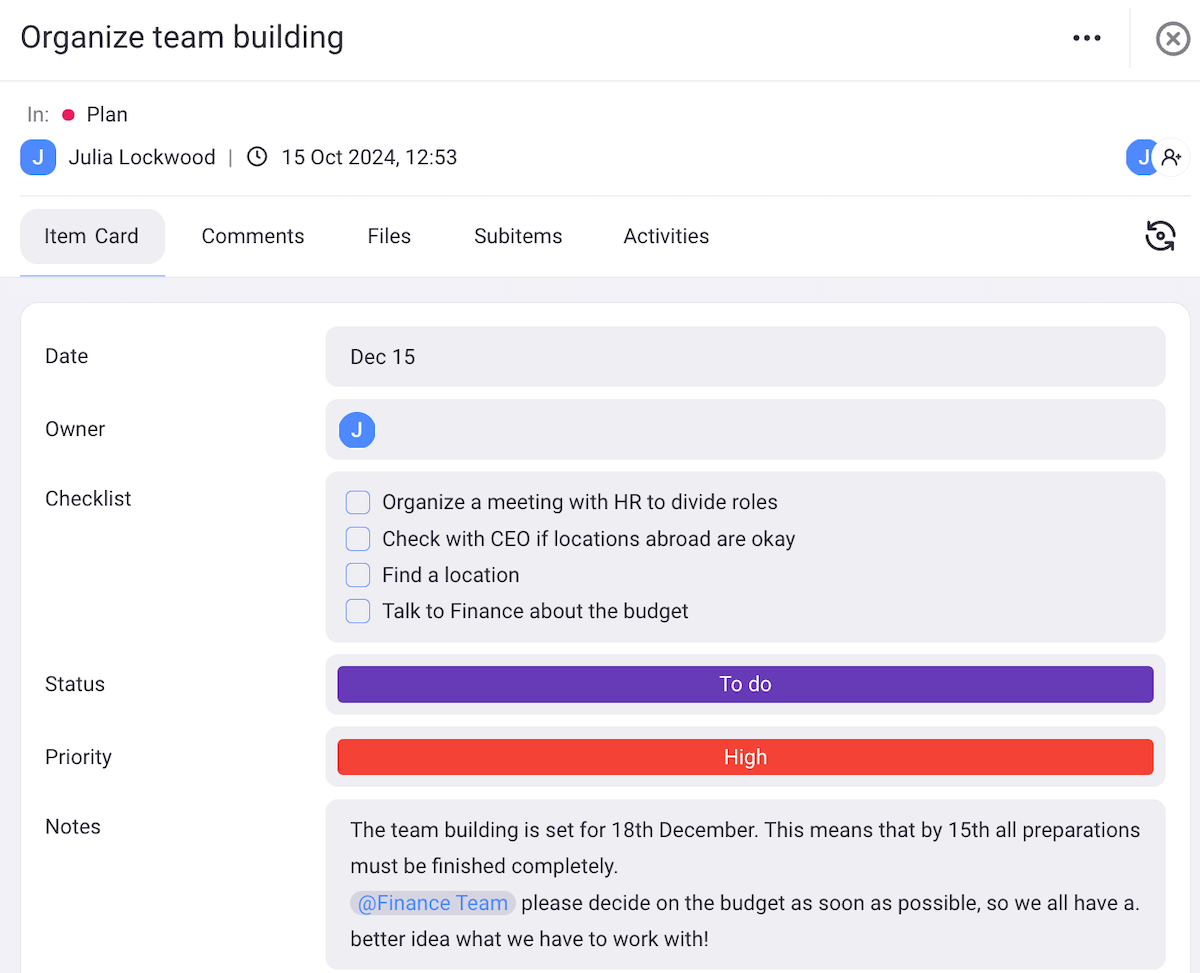Click the refresh automation icon beside tabs

point(1160,236)
